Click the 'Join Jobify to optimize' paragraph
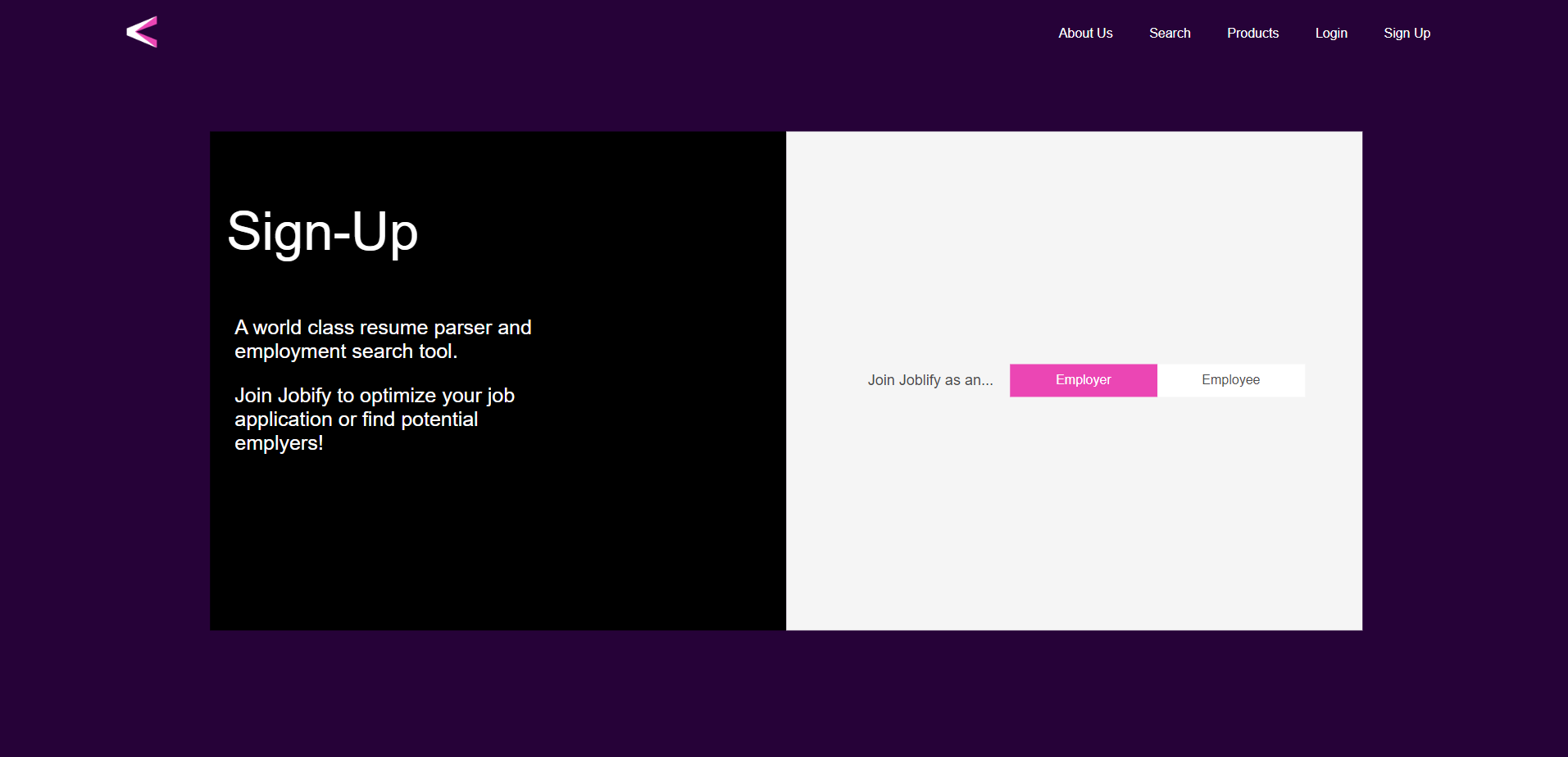The image size is (1568, 757). point(375,419)
